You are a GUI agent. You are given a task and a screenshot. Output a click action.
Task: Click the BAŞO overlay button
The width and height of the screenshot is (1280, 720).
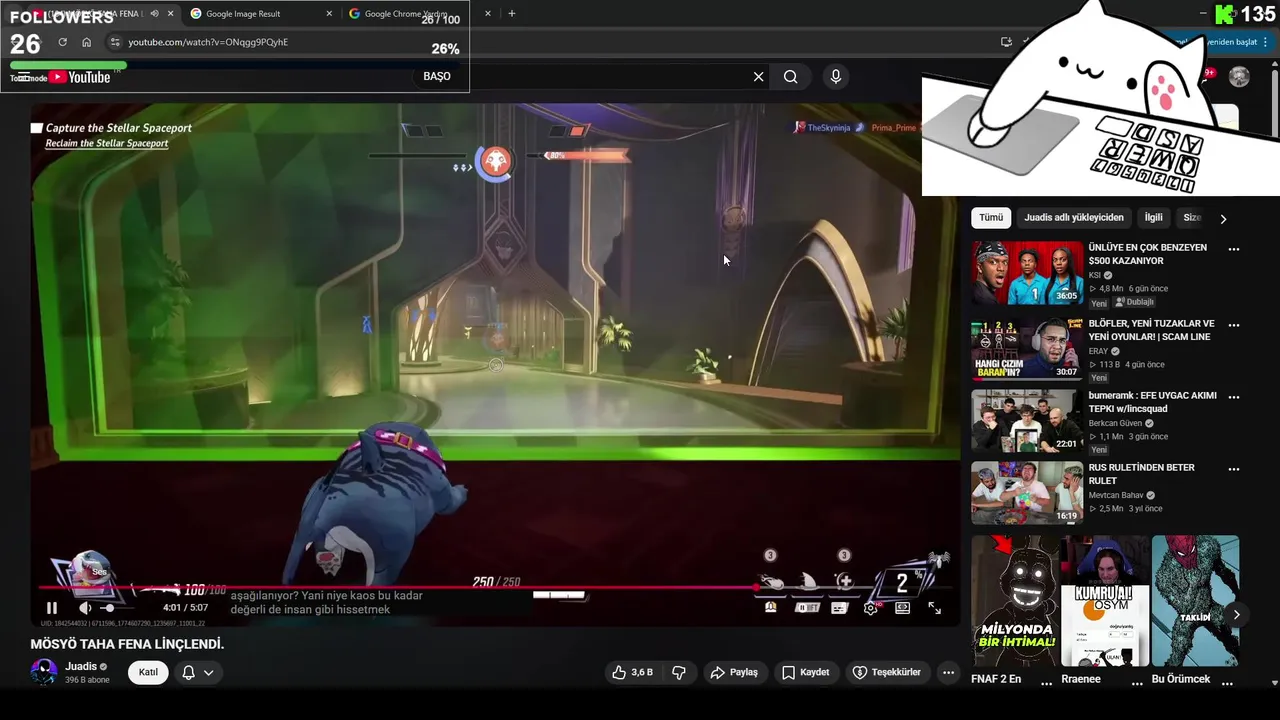point(437,76)
